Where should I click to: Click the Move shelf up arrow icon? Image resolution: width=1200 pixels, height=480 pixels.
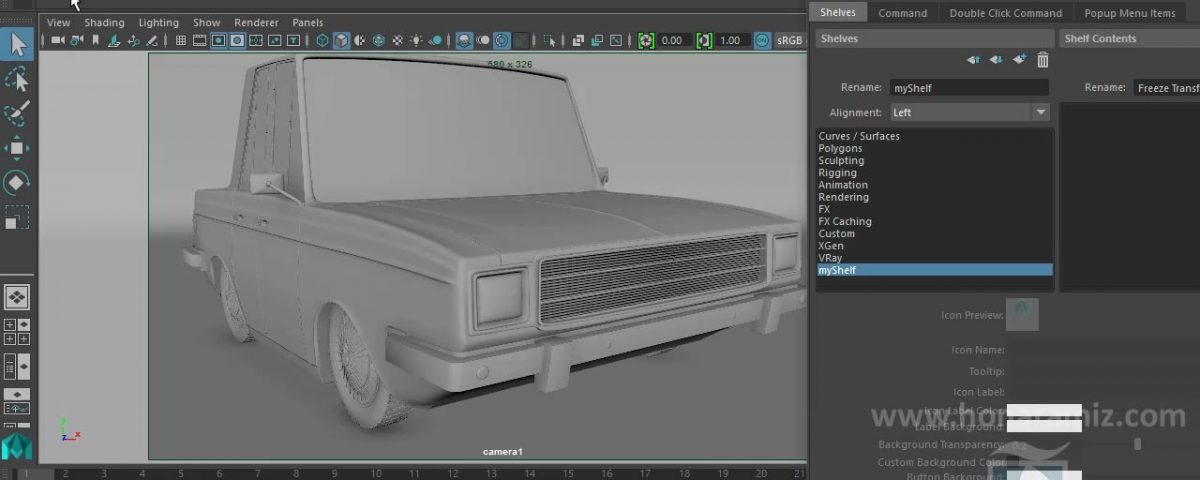(x=974, y=60)
